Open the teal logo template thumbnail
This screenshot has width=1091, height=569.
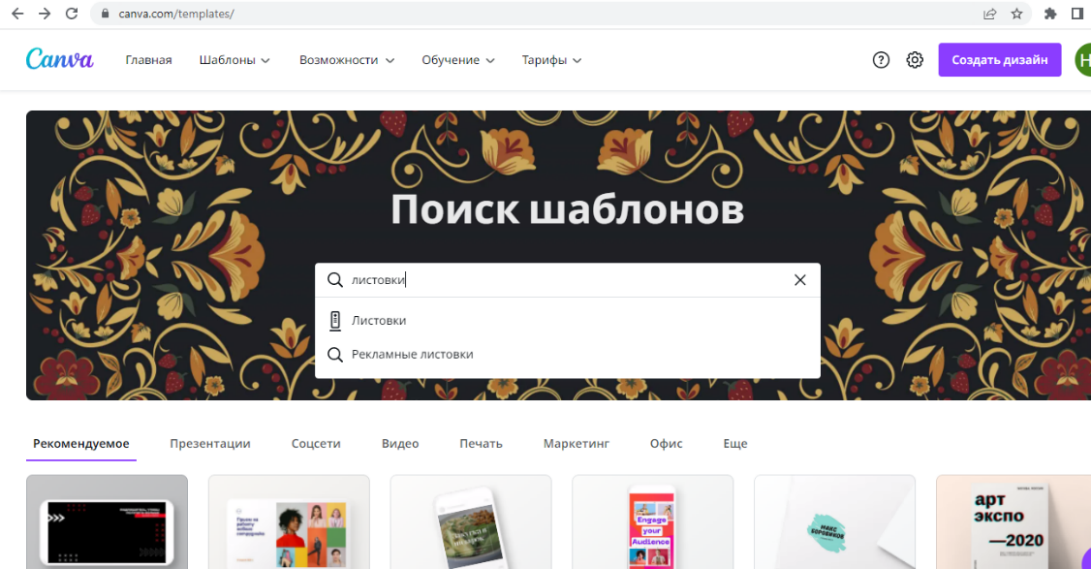[835, 522]
